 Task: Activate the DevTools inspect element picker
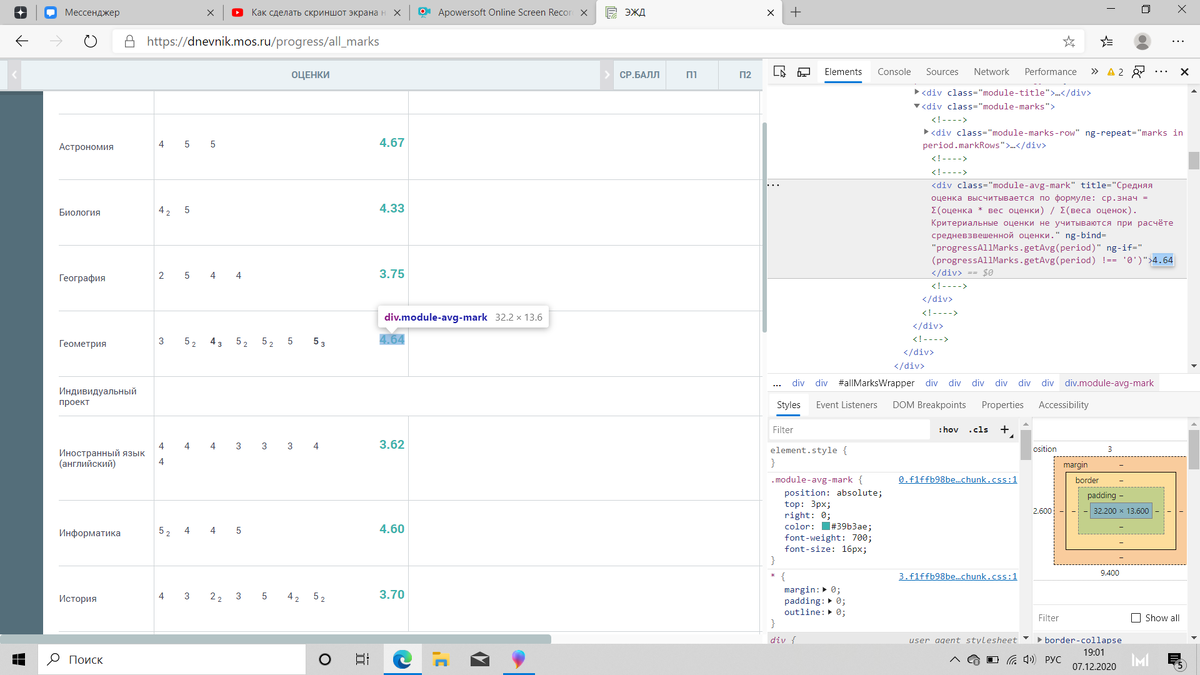(x=781, y=72)
